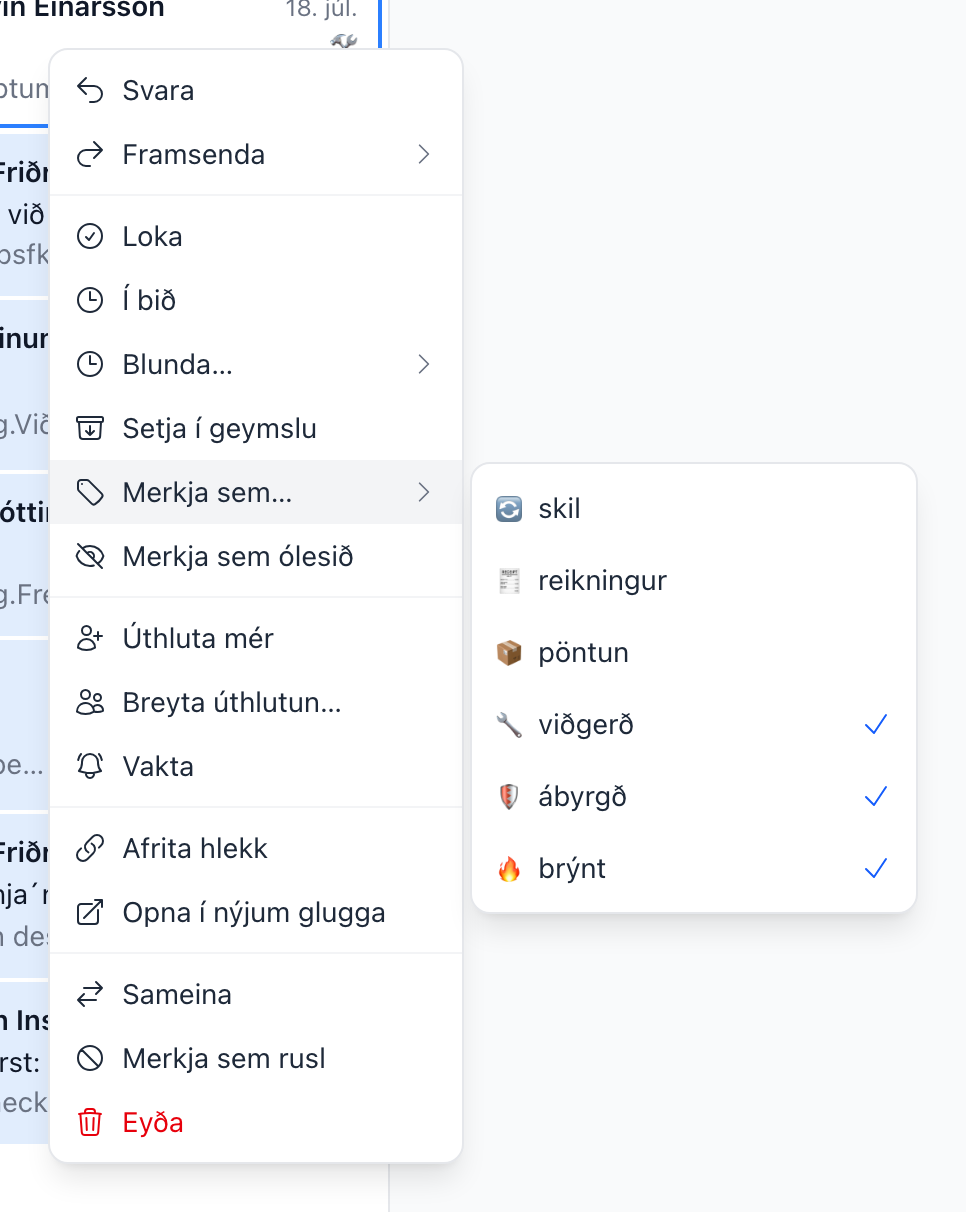Click the chevron next to Merkja sem...
Screen dimensions: 966x1212
click(424, 492)
